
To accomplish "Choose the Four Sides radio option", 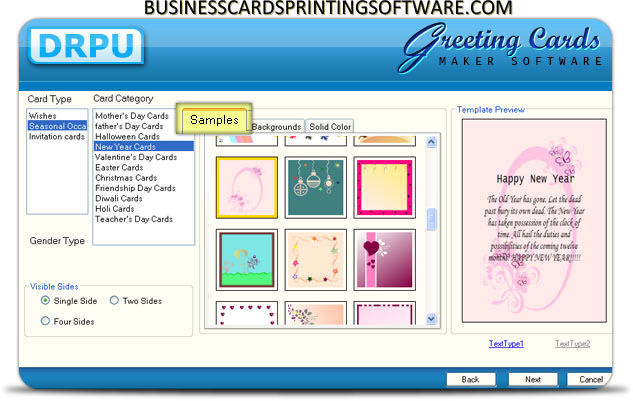I will pos(45,321).
